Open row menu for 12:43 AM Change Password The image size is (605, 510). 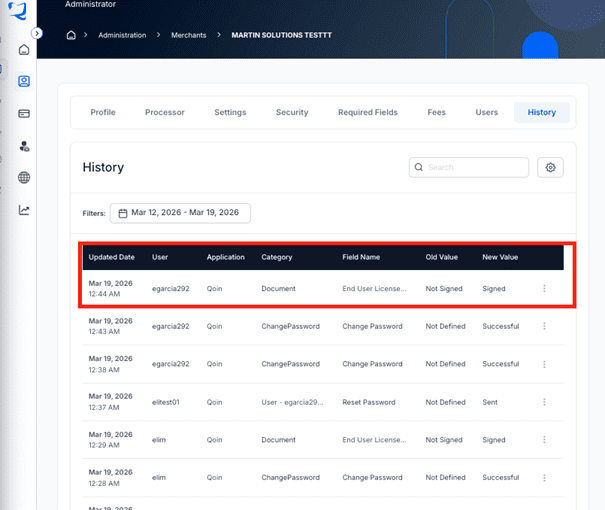544,326
